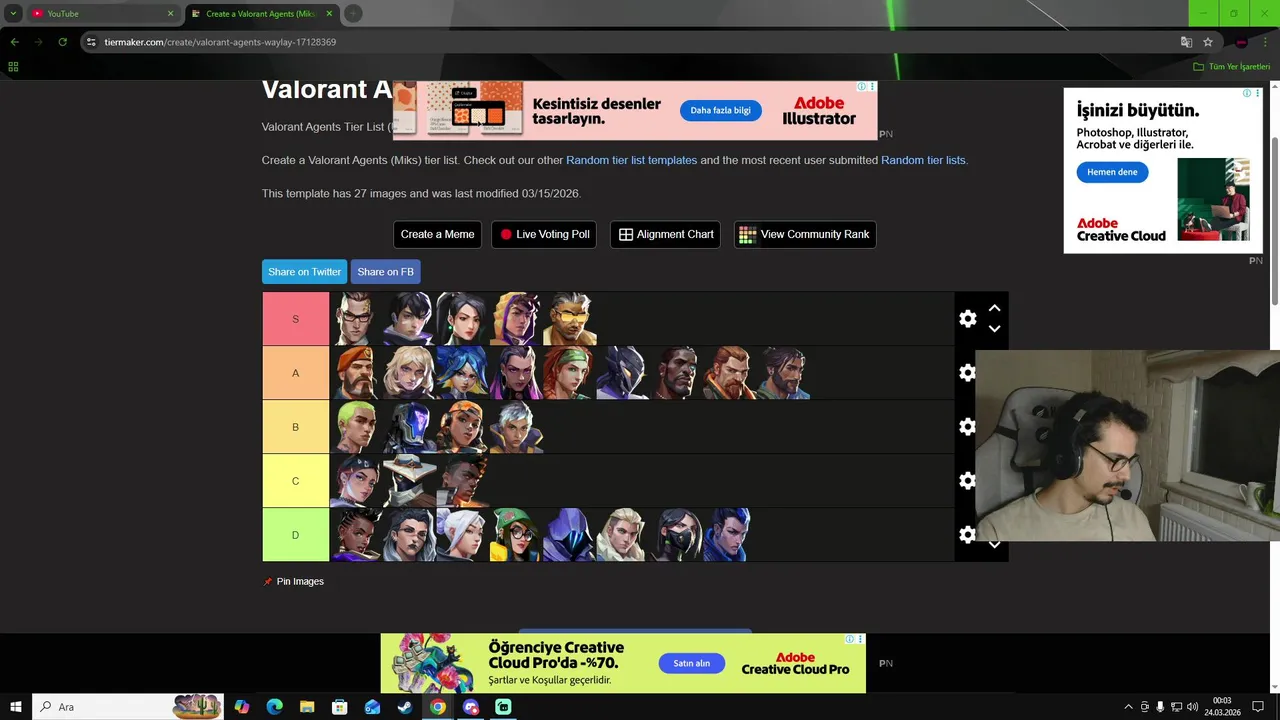Reload the tiermaker page

62,42
